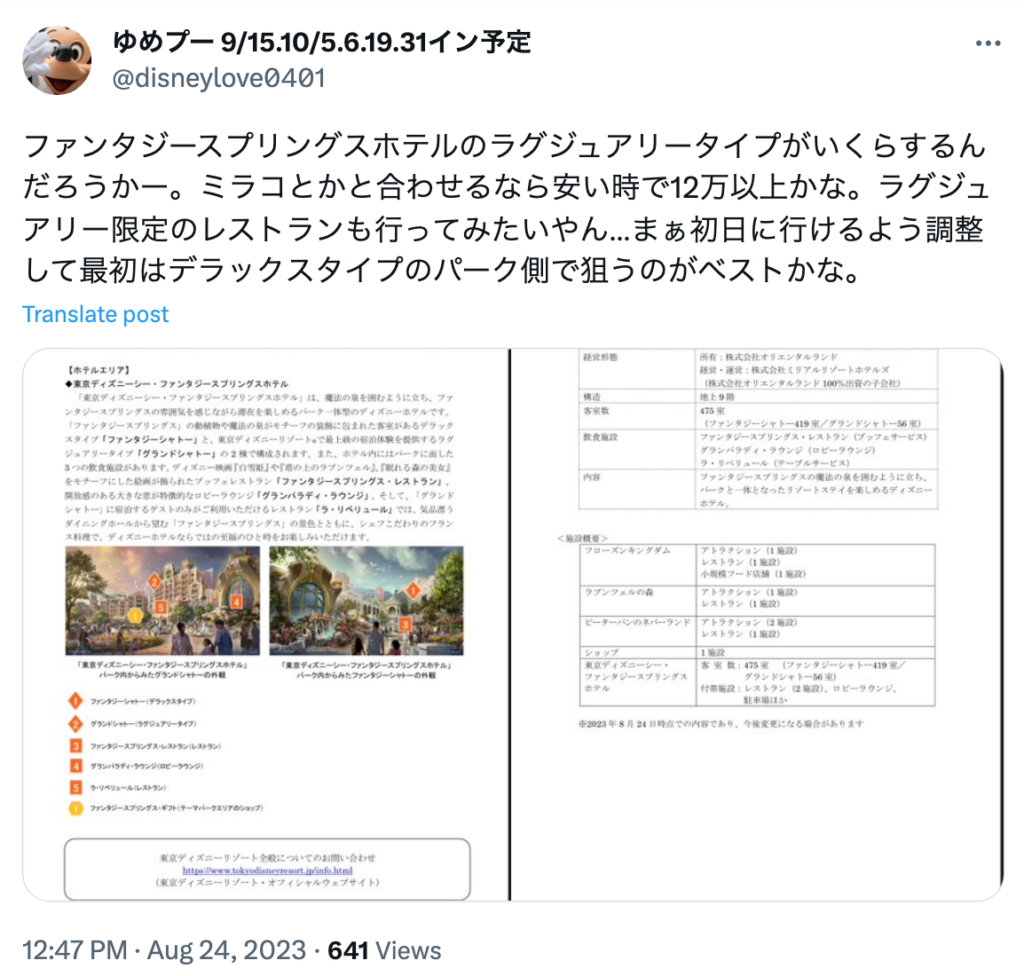This screenshot has height=976, width=1024.
Task: Click orange marker 1 on the right concept art
Action: point(413,590)
